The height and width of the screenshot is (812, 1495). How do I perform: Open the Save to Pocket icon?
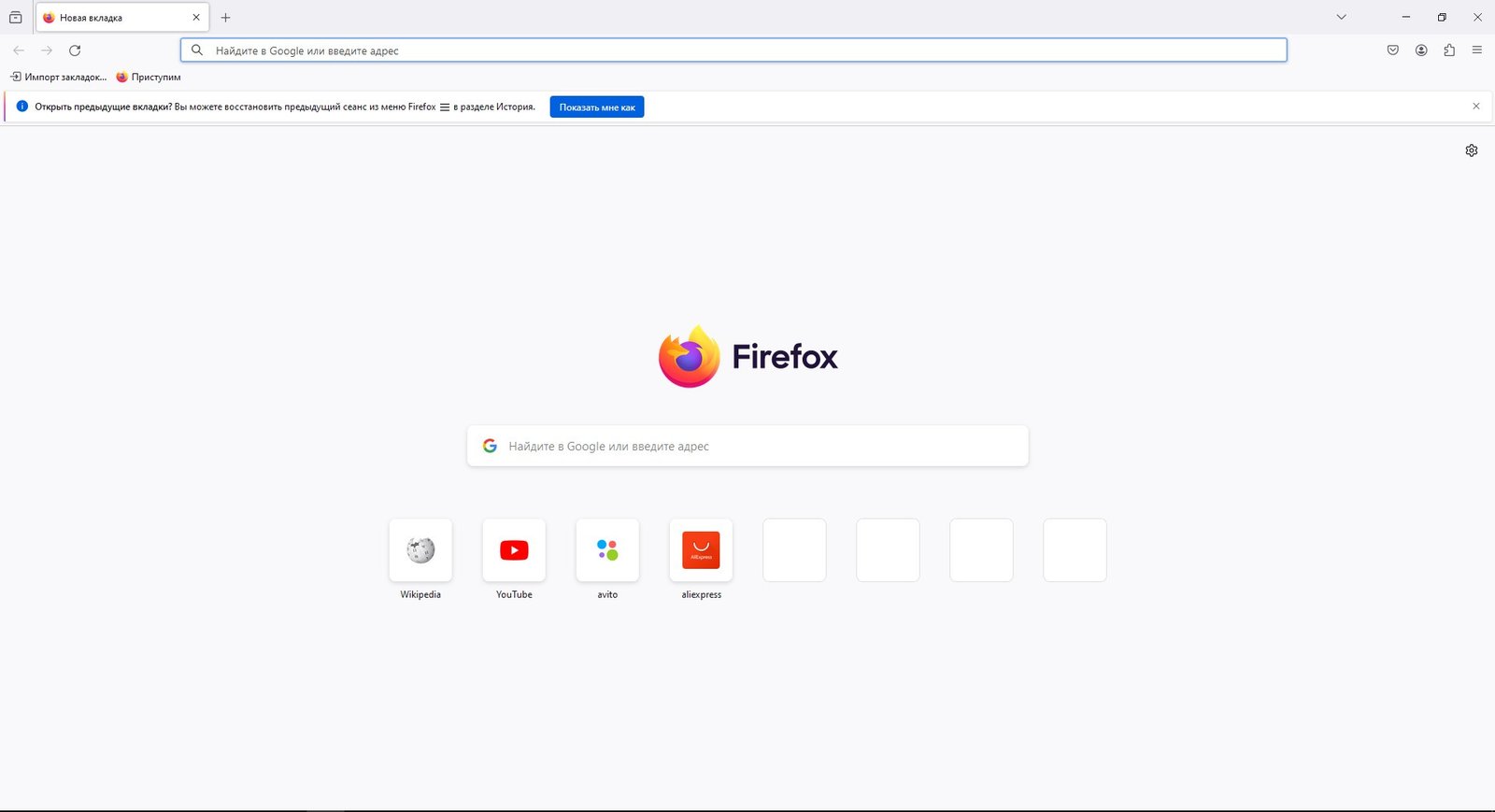click(x=1392, y=50)
